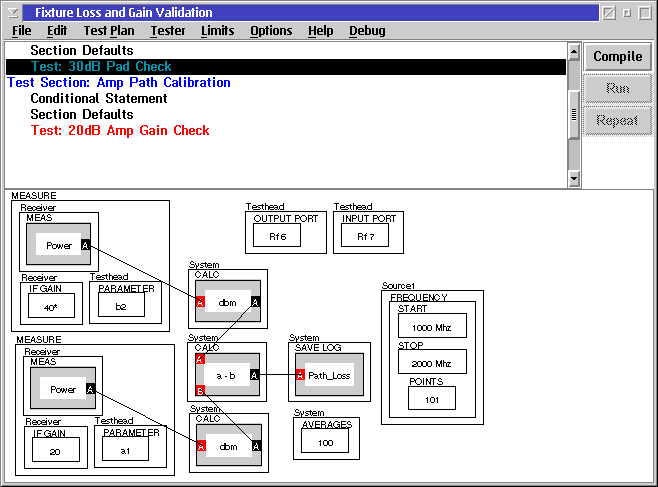Click black output pin A of upper dbm block
The height and width of the screenshot is (487, 658).
pos(255,302)
